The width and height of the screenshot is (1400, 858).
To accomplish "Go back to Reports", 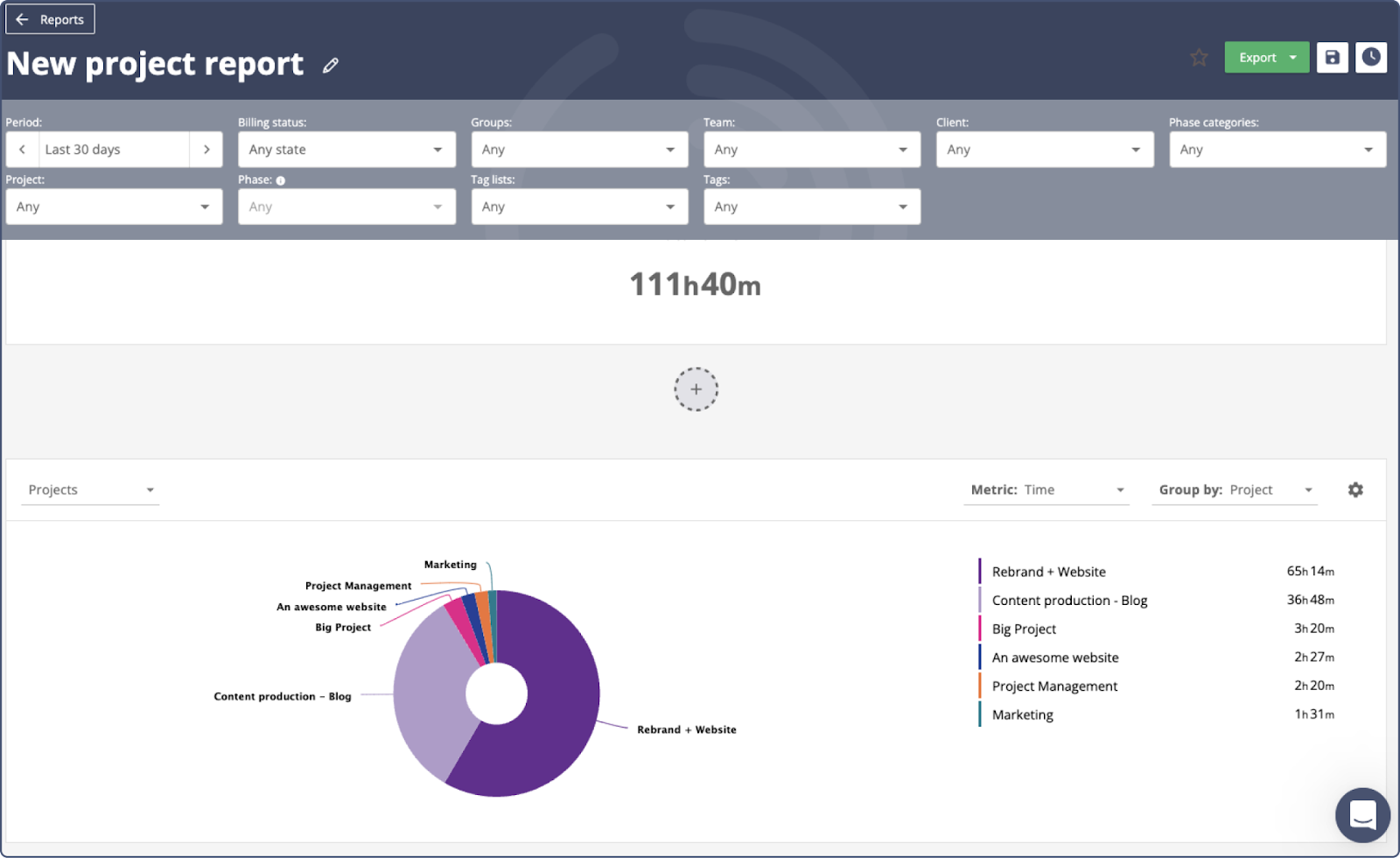I will [x=51, y=19].
